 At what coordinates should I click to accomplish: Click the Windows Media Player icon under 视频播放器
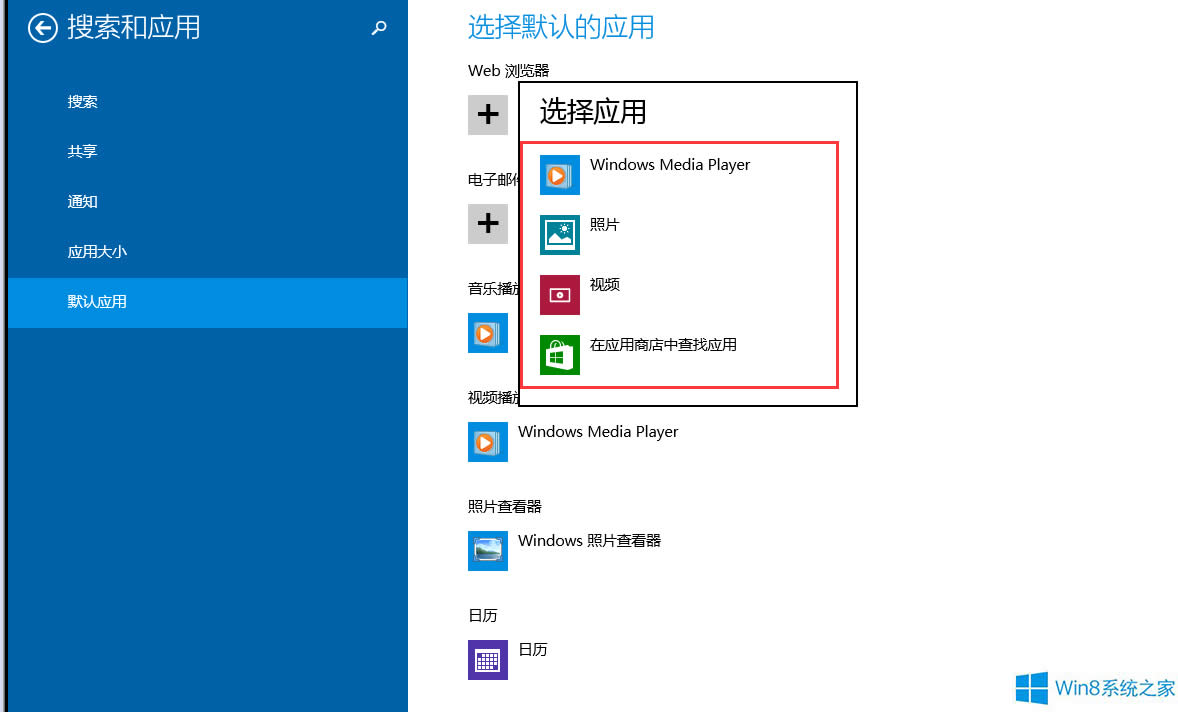tap(487, 442)
